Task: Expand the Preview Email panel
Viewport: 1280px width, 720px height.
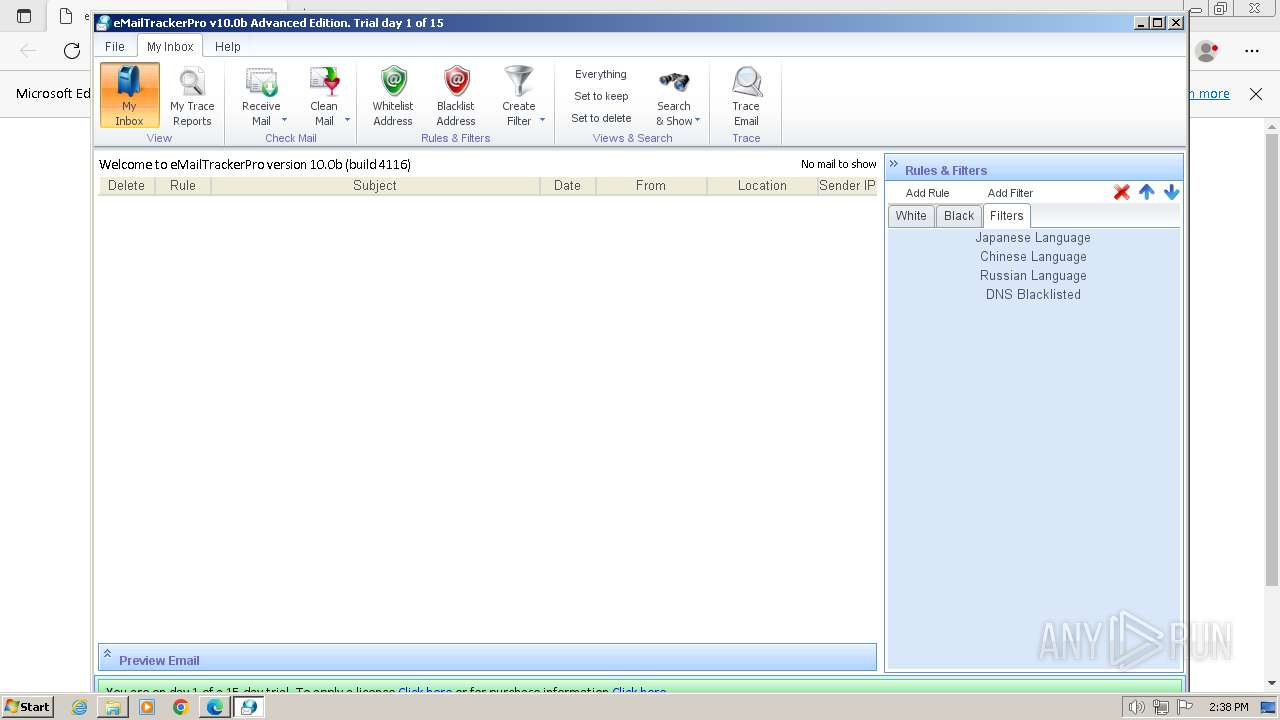Action: 107,654
